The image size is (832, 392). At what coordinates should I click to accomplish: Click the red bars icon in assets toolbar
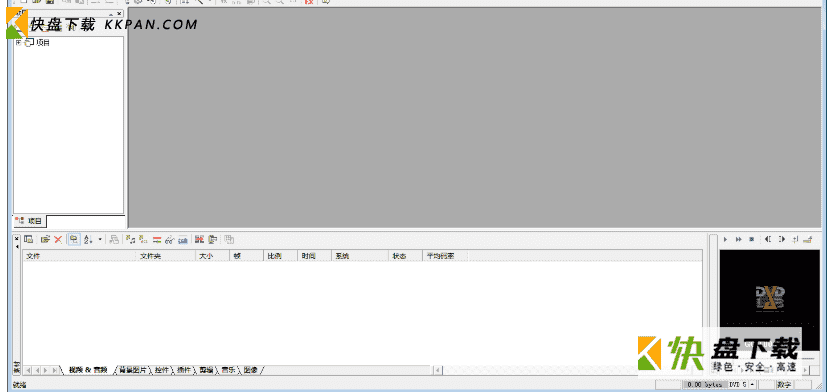click(157, 240)
